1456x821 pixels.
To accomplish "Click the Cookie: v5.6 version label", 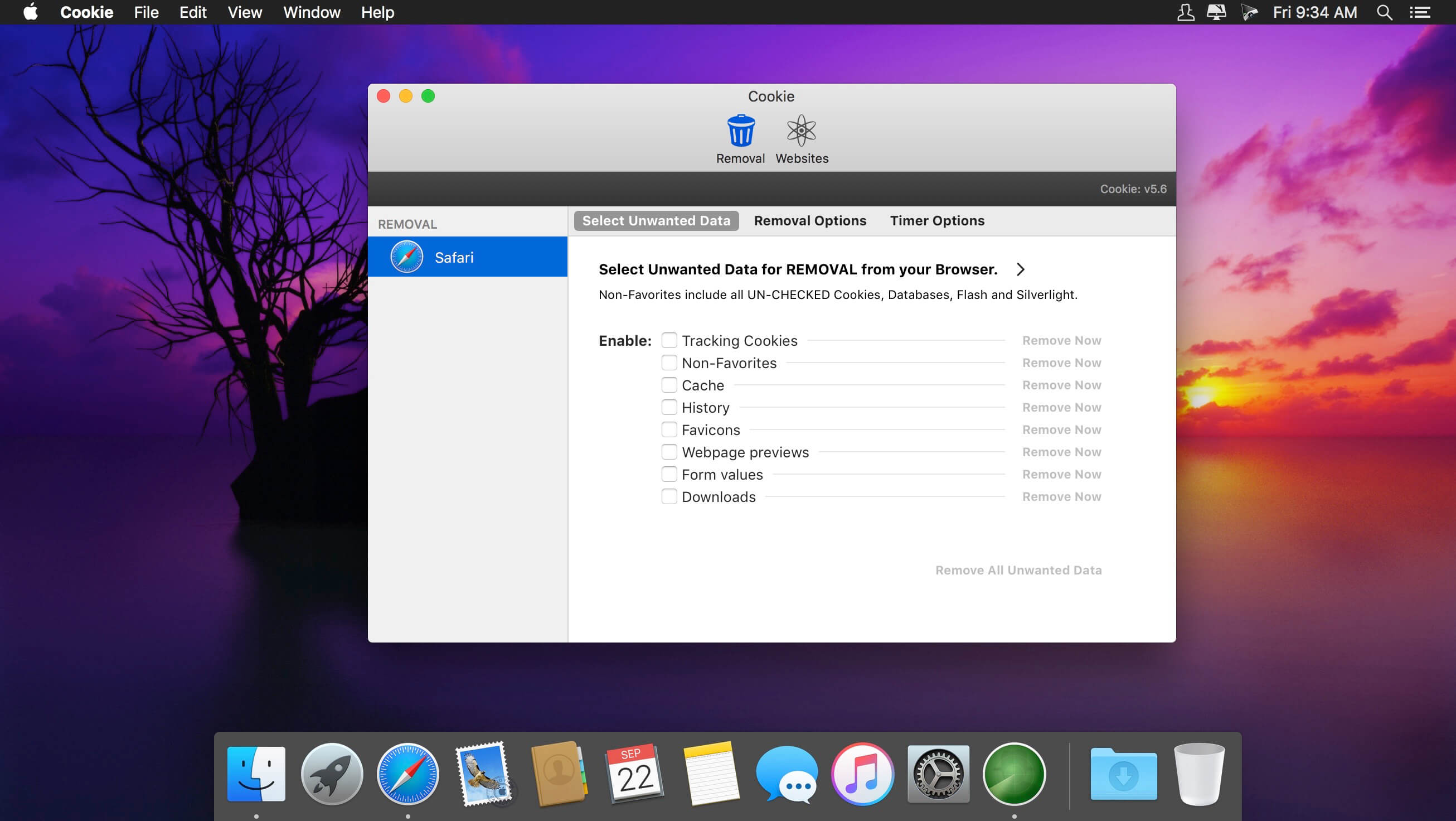I will click(x=1133, y=189).
